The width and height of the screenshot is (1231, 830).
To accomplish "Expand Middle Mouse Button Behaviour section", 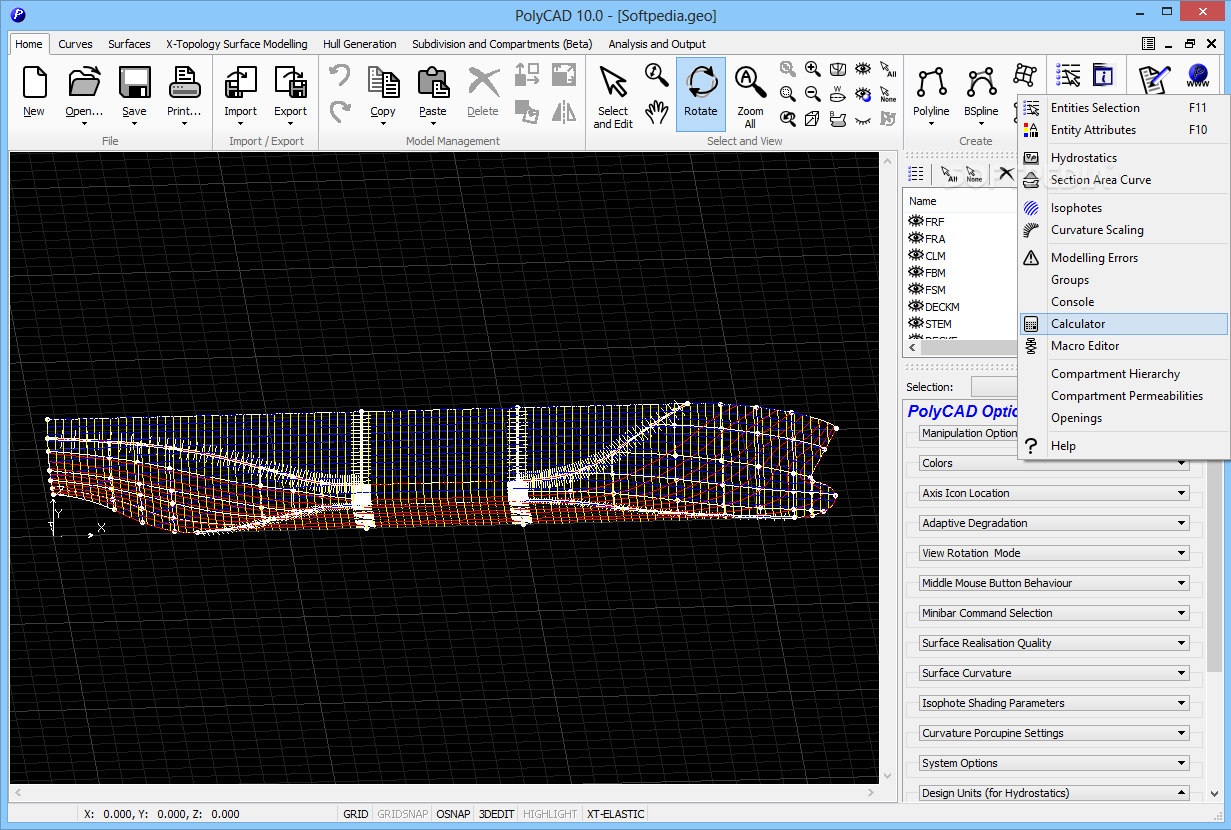I will click(x=1054, y=583).
